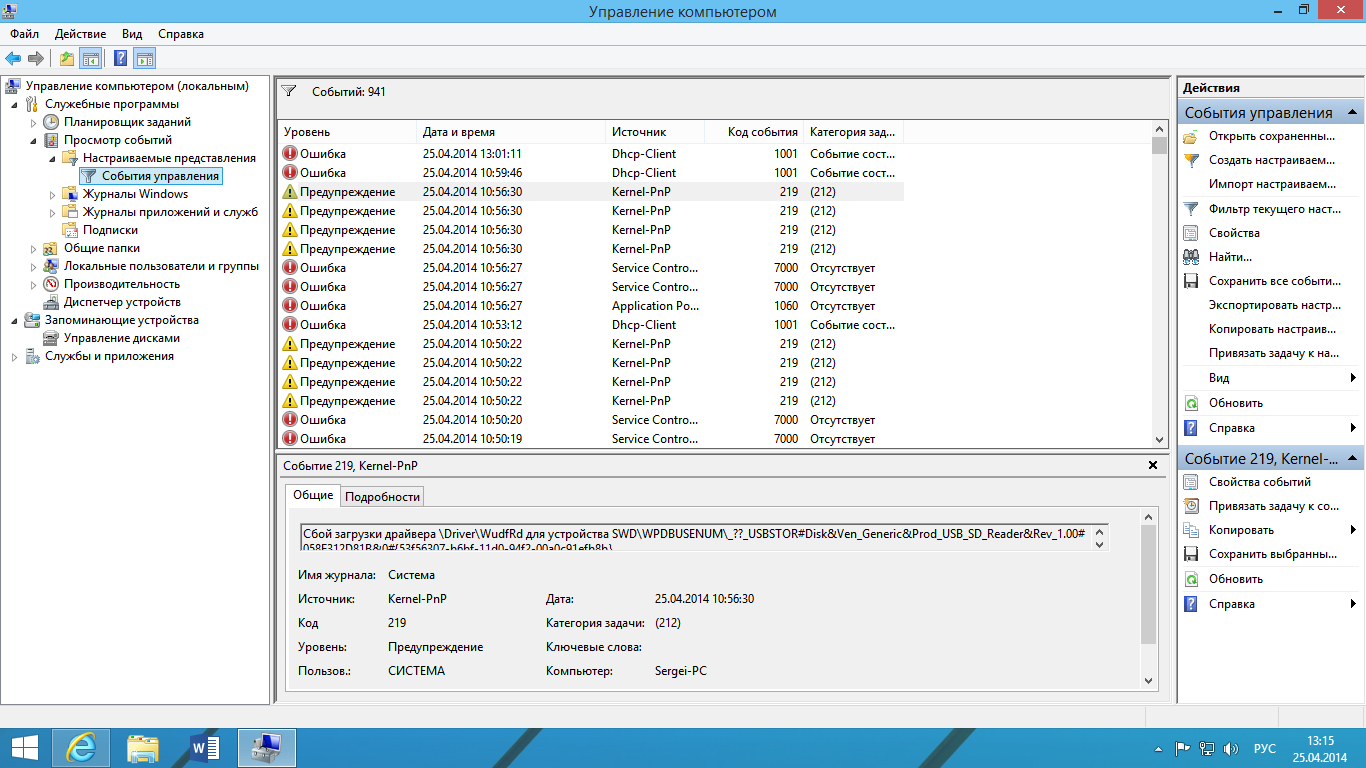Select the 13:01:11 Dhcp-Client error row
1366x768 pixels.
[x=590, y=154]
